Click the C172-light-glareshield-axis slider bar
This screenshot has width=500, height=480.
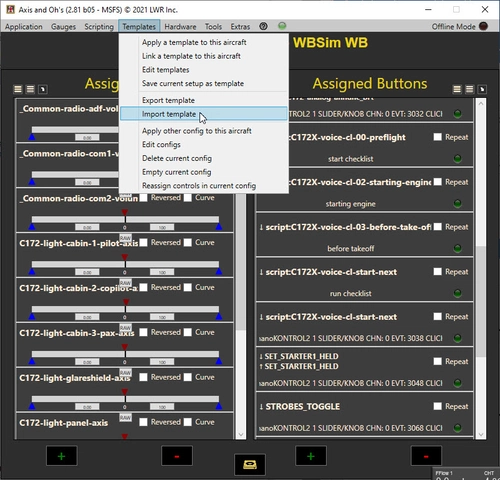point(125,399)
